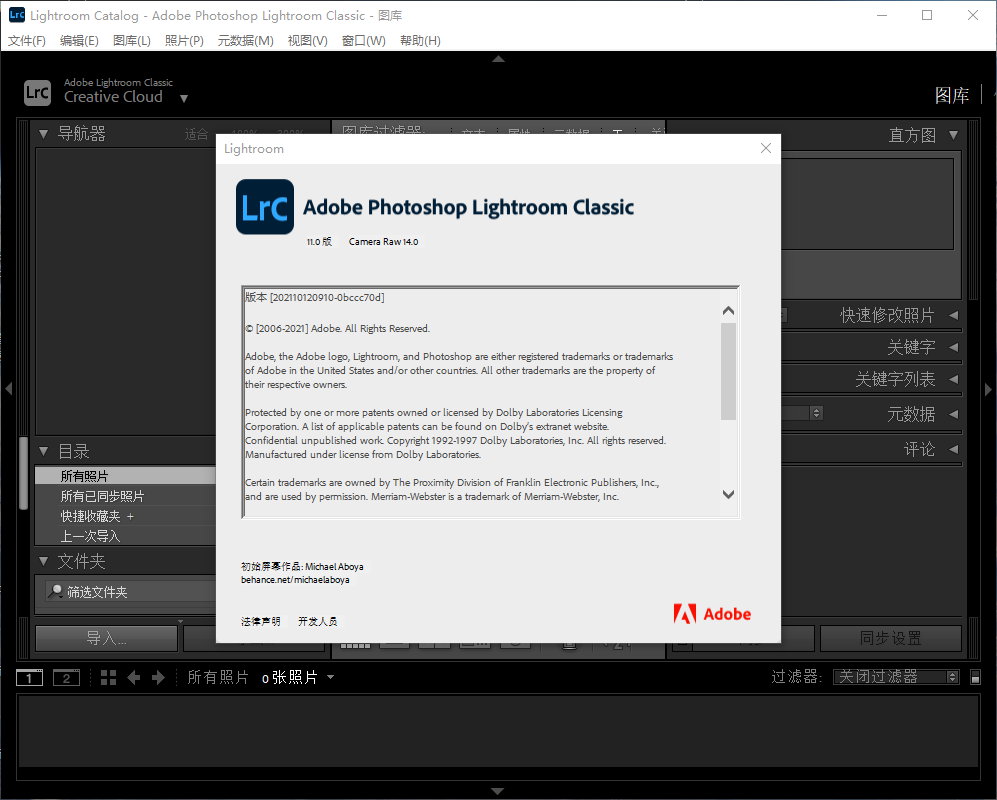Toggle the filter switch next to 关闭过滤器

[x=975, y=677]
